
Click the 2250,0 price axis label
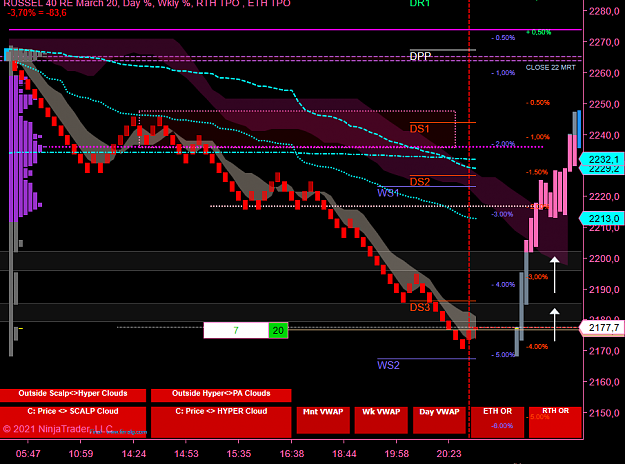click(604, 104)
